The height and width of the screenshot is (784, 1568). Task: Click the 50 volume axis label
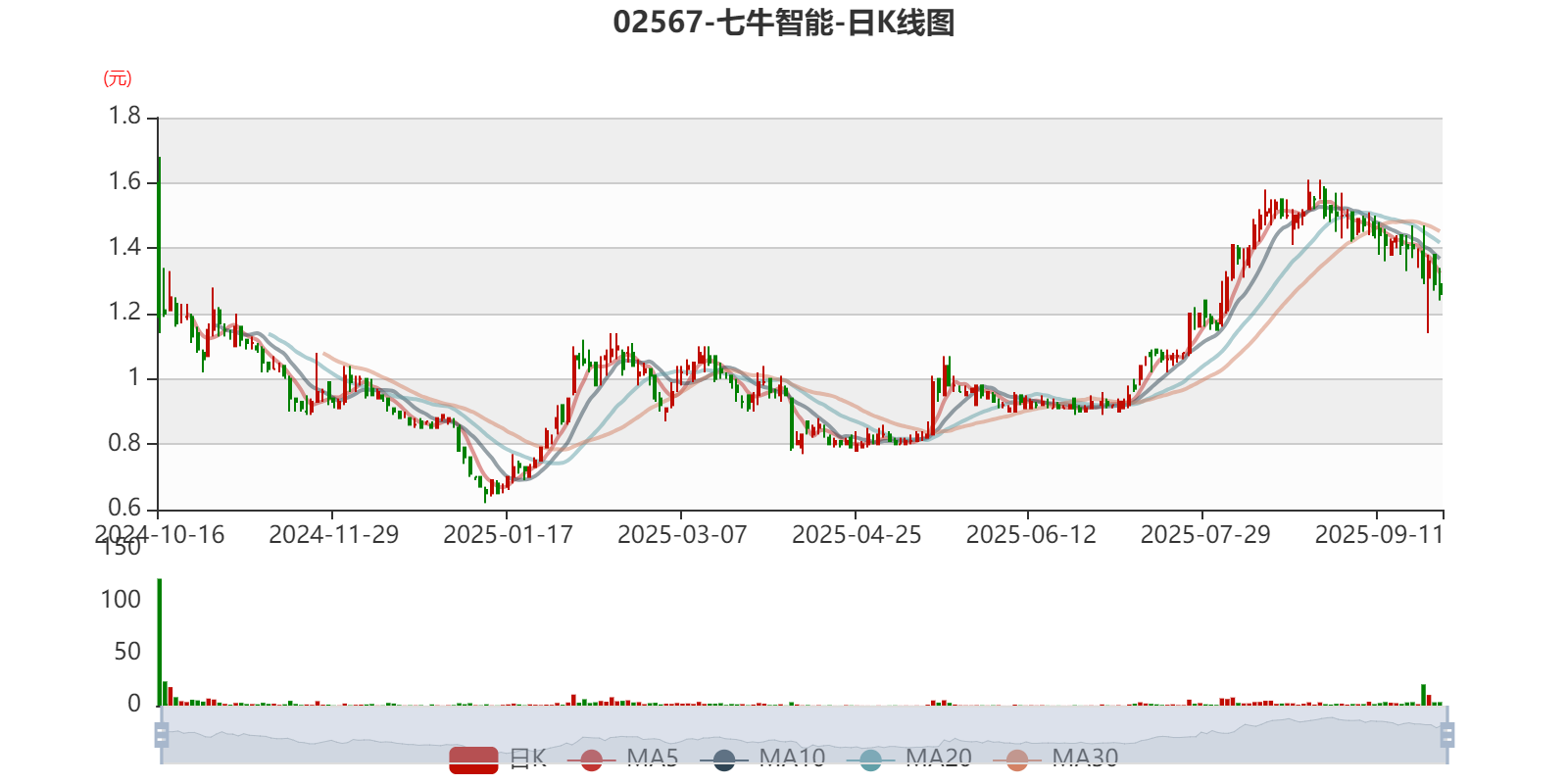click(127, 652)
